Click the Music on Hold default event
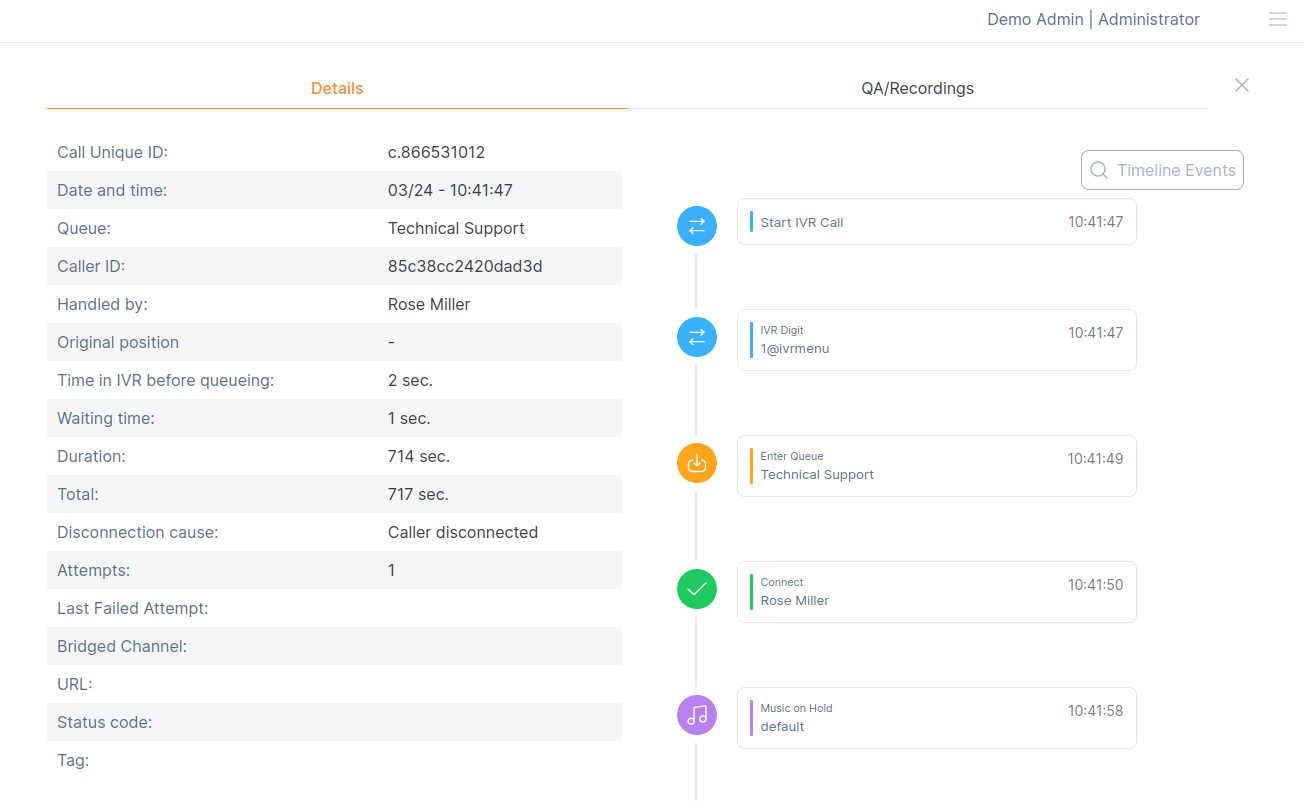 (x=936, y=718)
